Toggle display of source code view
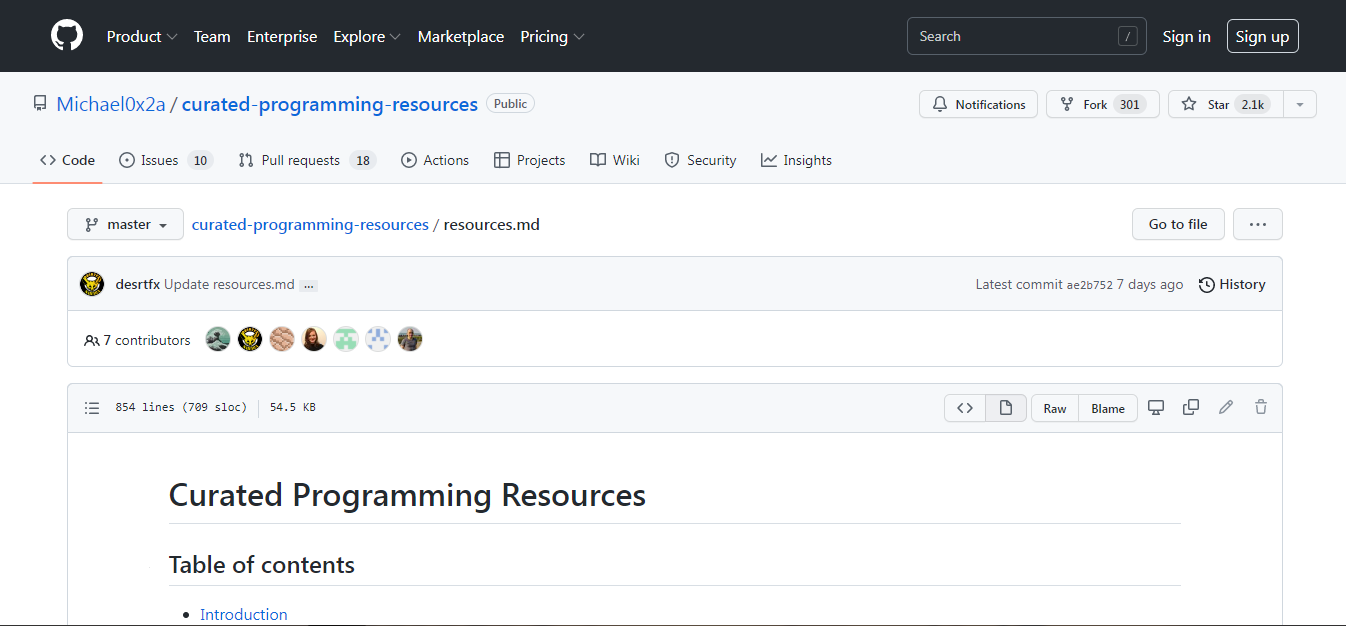The width and height of the screenshot is (1346, 626). (x=965, y=408)
